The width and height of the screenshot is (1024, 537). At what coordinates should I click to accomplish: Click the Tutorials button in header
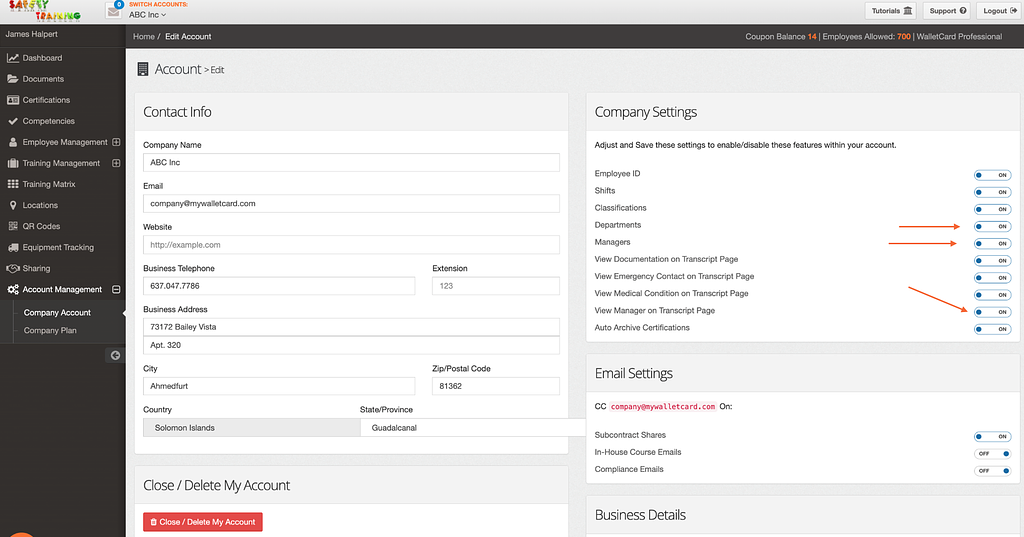892,11
